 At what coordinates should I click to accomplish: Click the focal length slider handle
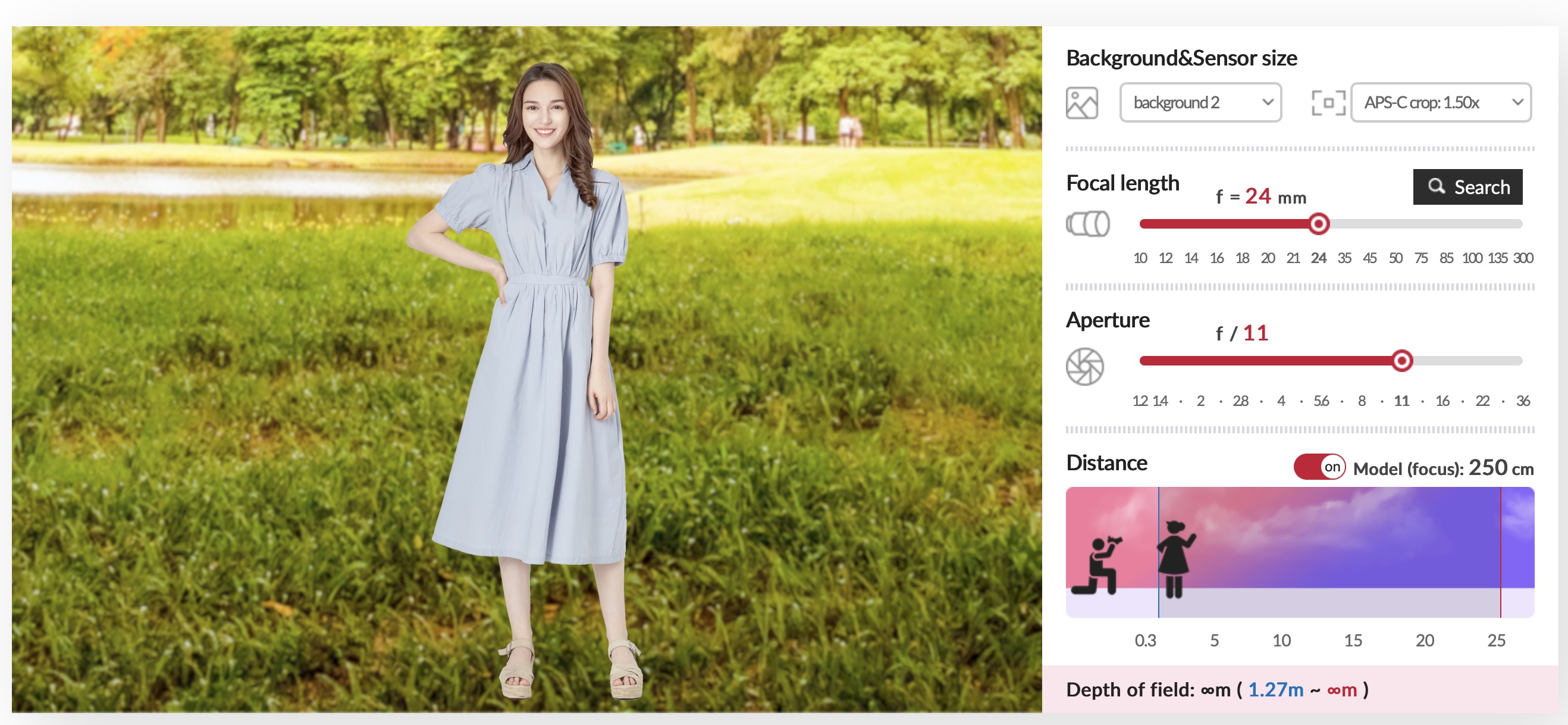pyautogui.click(x=1319, y=224)
